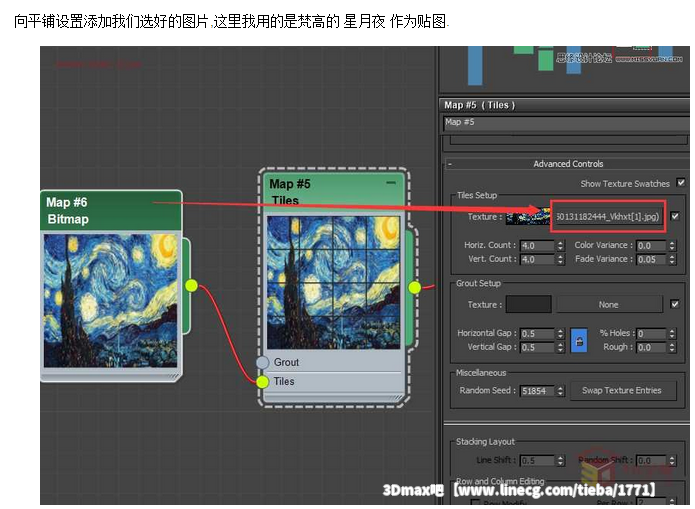The height and width of the screenshot is (509, 695).
Task: Click the Map #5 Tiles output socket
Action: pos(414,287)
